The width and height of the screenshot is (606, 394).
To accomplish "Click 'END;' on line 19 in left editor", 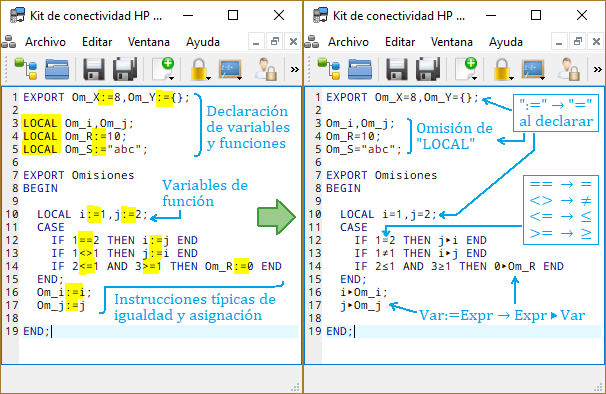I will [36, 331].
